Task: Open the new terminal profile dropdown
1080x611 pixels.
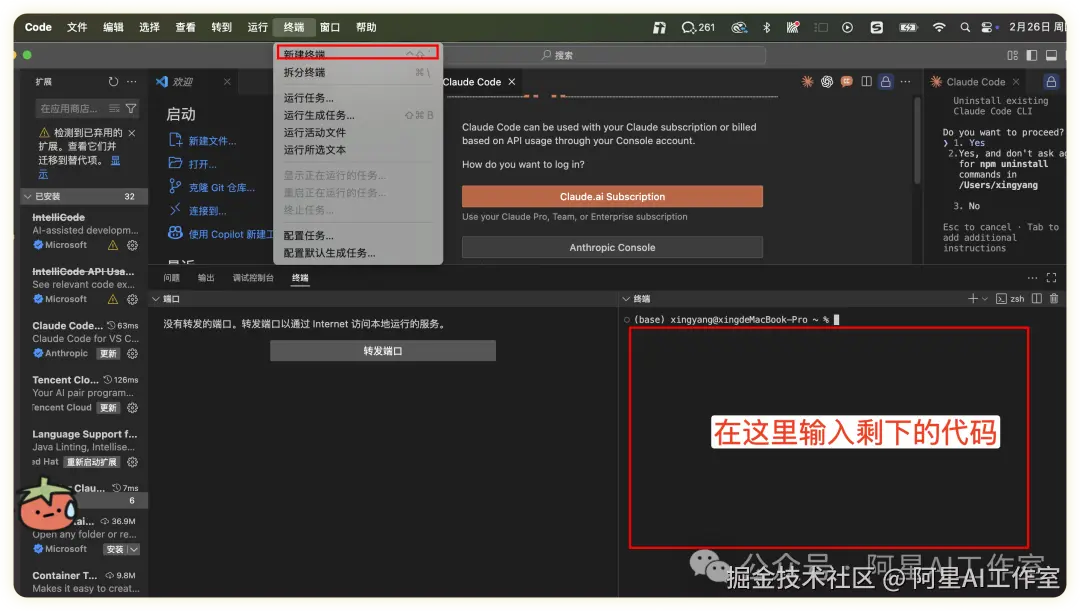Action: pos(985,298)
